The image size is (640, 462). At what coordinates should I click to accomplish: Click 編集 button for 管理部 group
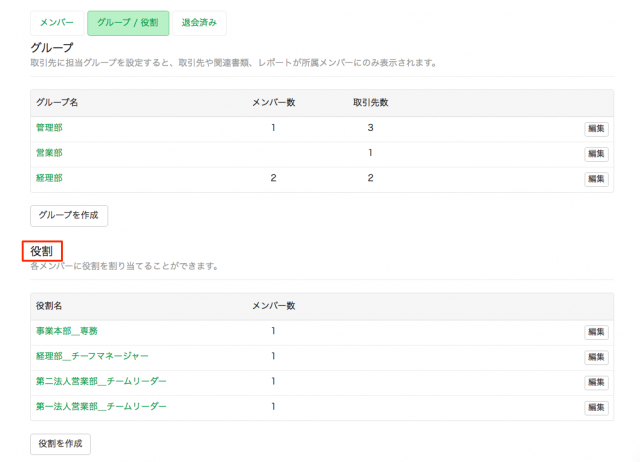(x=596, y=129)
